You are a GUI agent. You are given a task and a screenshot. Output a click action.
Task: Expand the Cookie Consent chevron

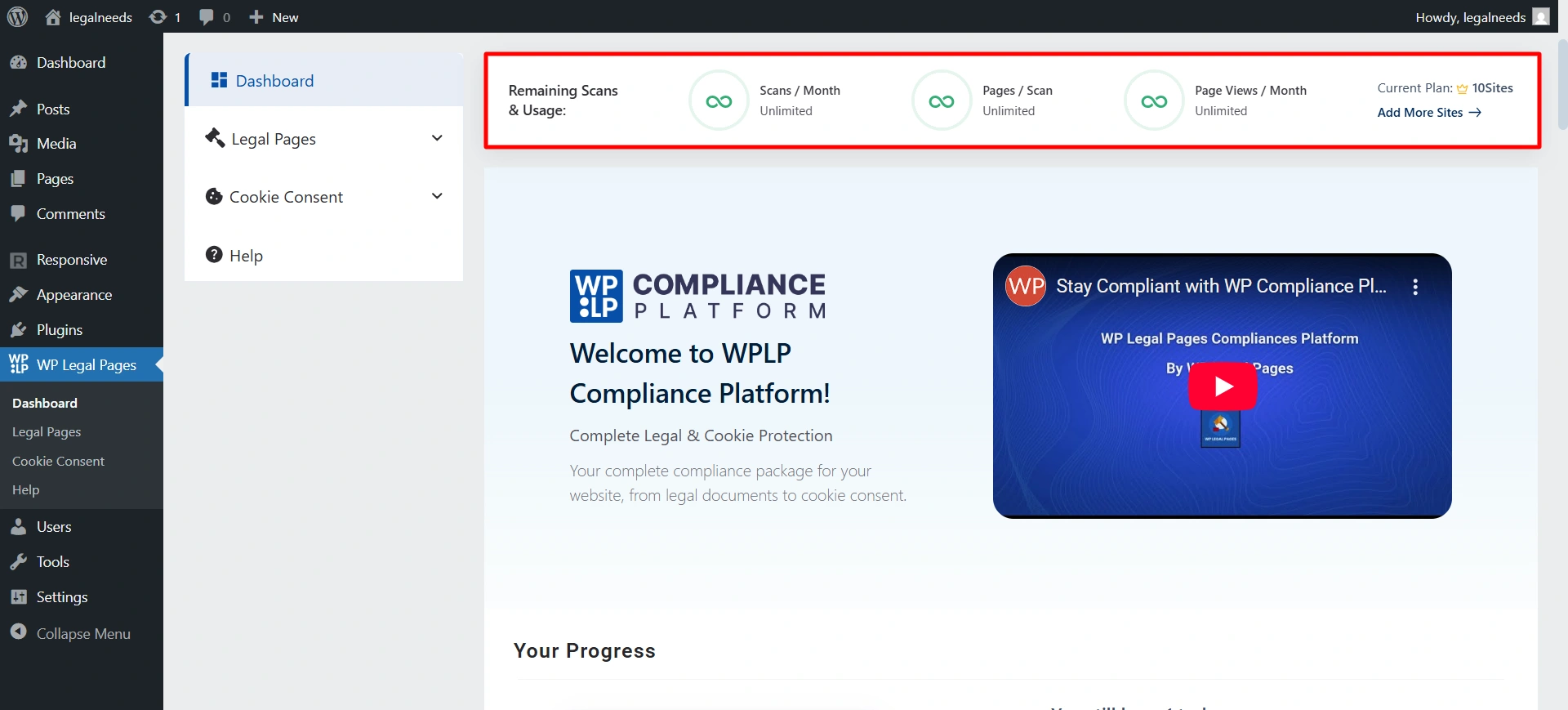437,196
